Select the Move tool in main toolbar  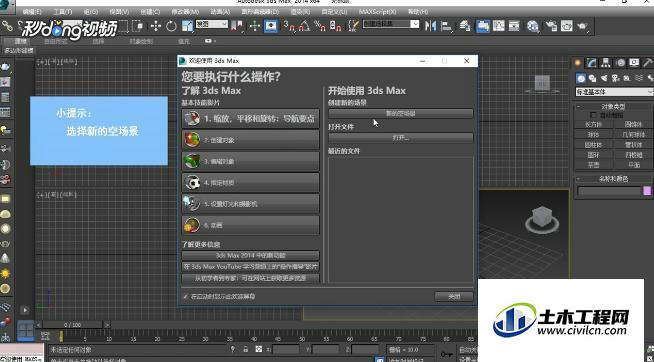[156, 26]
